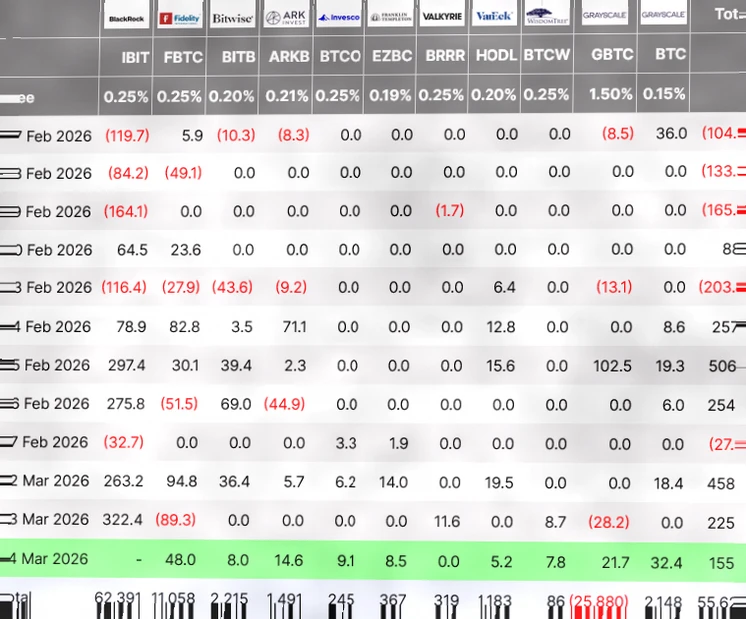
Task: Click the 71.1 ARKB value
Action: point(294,327)
